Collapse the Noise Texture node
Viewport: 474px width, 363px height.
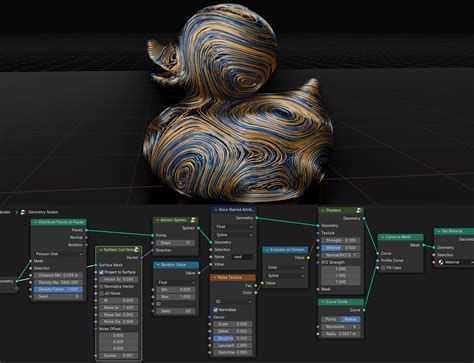tap(214, 277)
